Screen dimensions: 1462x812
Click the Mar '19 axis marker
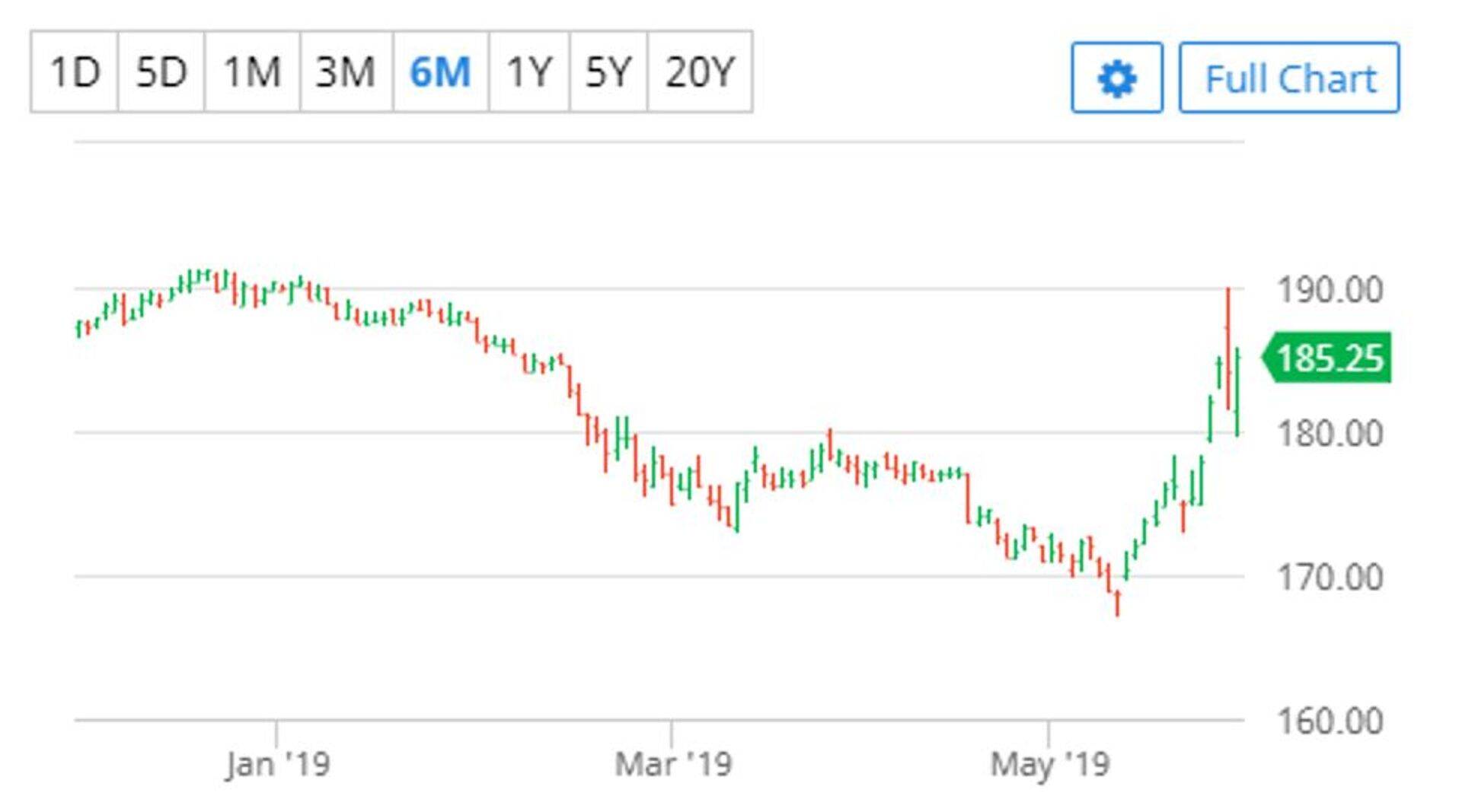(672, 763)
